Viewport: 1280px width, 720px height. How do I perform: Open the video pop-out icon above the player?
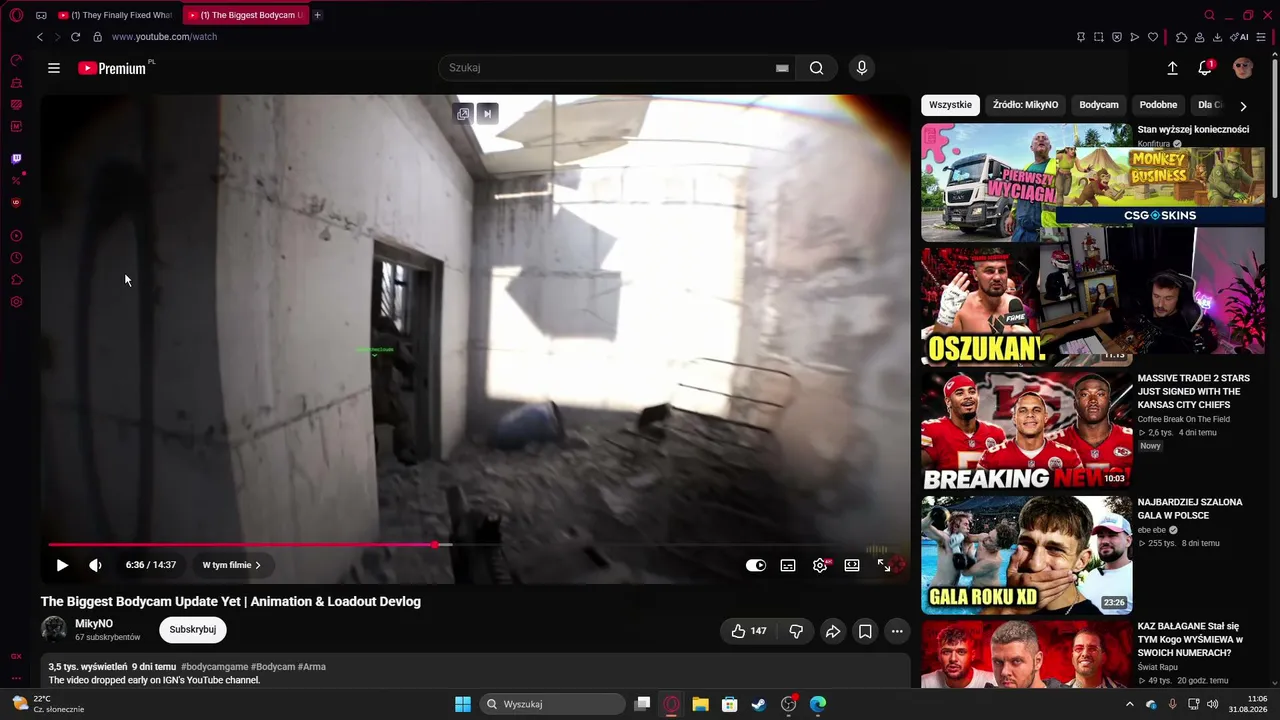463,114
